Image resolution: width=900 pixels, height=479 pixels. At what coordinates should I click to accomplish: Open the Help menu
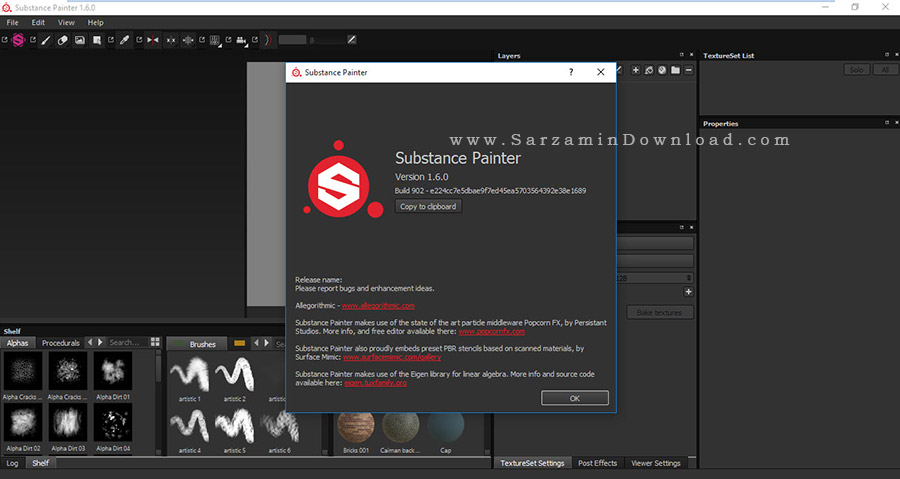(x=95, y=22)
